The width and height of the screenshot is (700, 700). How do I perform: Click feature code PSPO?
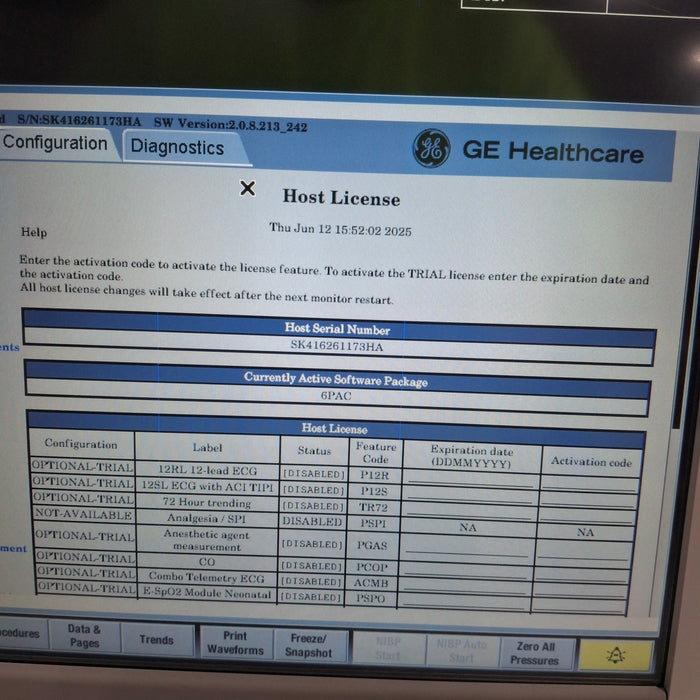coord(370,598)
